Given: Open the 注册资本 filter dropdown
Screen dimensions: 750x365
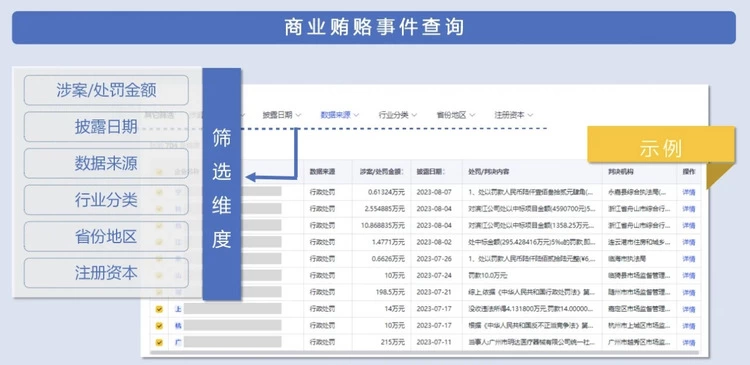Looking at the screenshot, I should coord(513,115).
